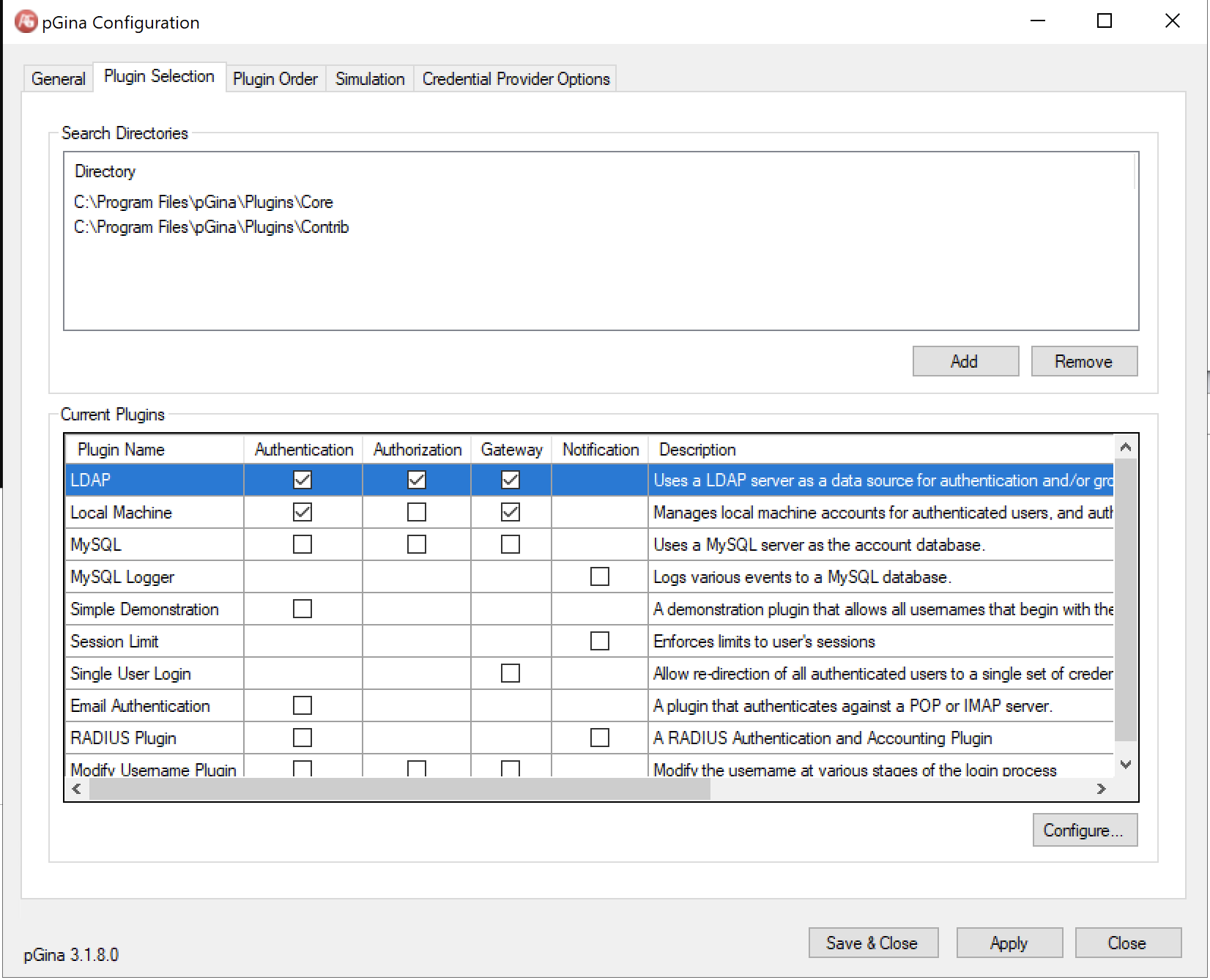This screenshot has height=980, width=1210.
Task: Enable Local Machine Authorization checkbox
Action: (x=417, y=512)
